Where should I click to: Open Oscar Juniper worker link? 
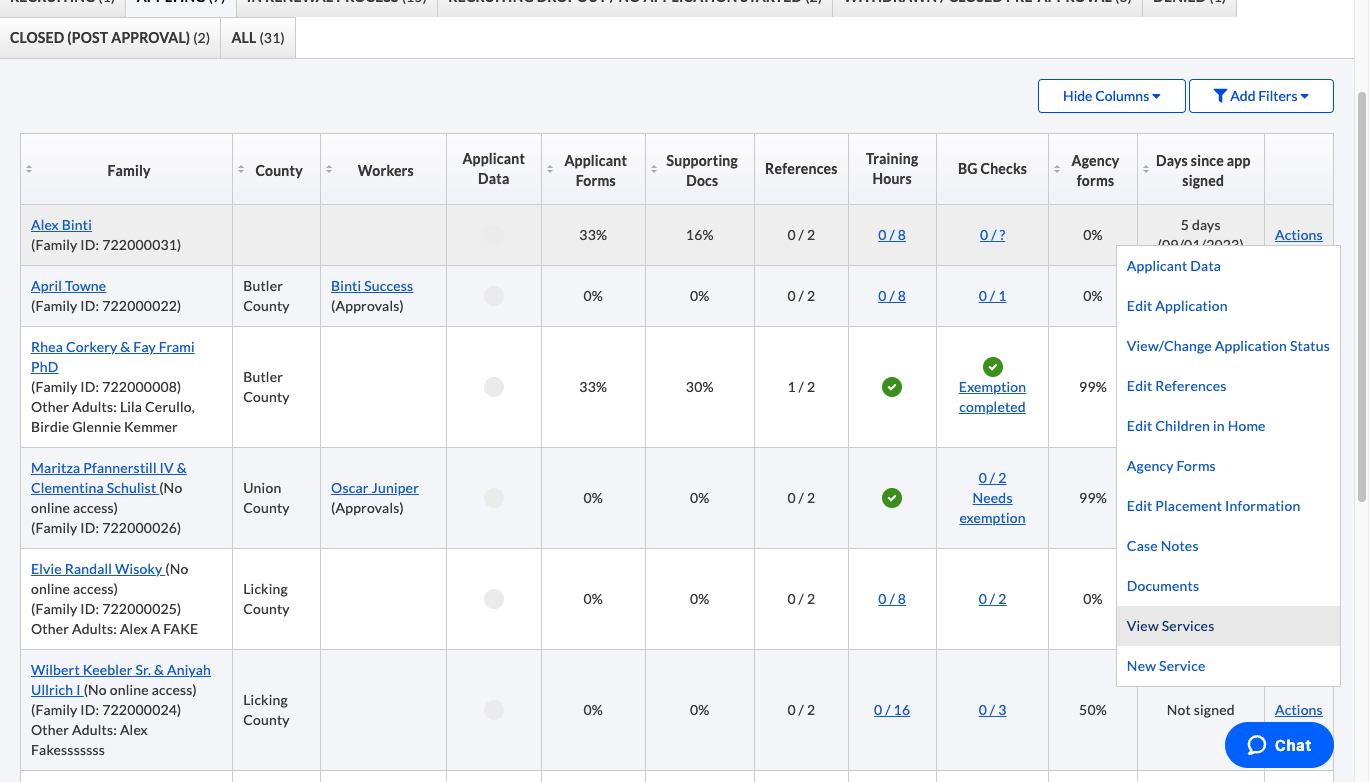pos(375,488)
